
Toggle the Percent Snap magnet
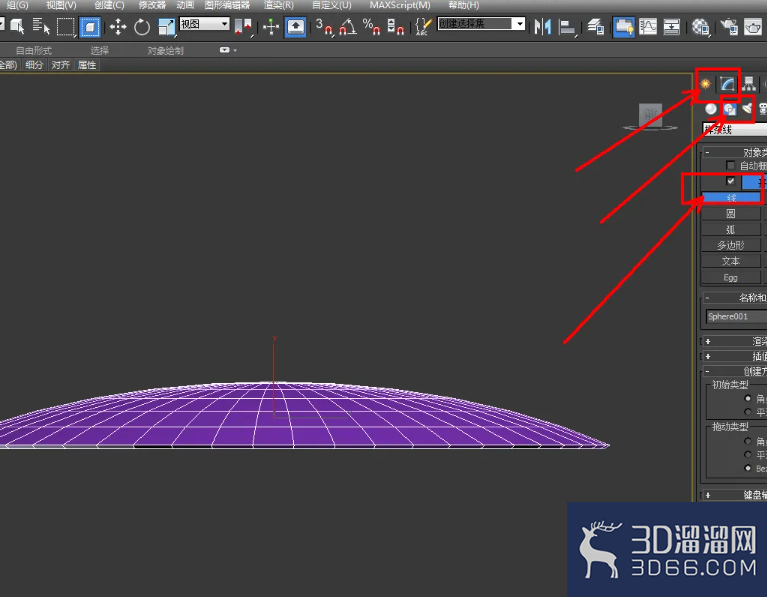371,26
